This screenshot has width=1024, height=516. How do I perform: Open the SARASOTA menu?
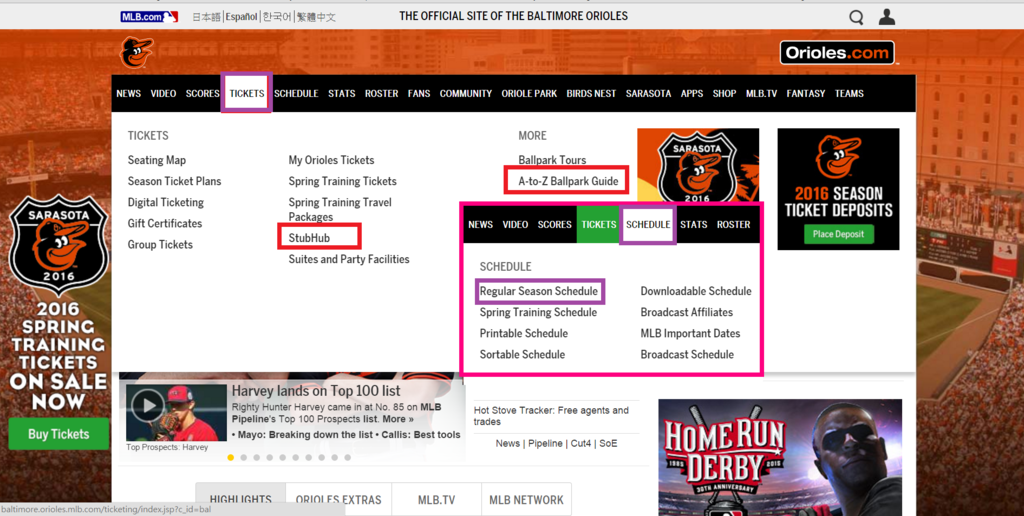point(648,93)
